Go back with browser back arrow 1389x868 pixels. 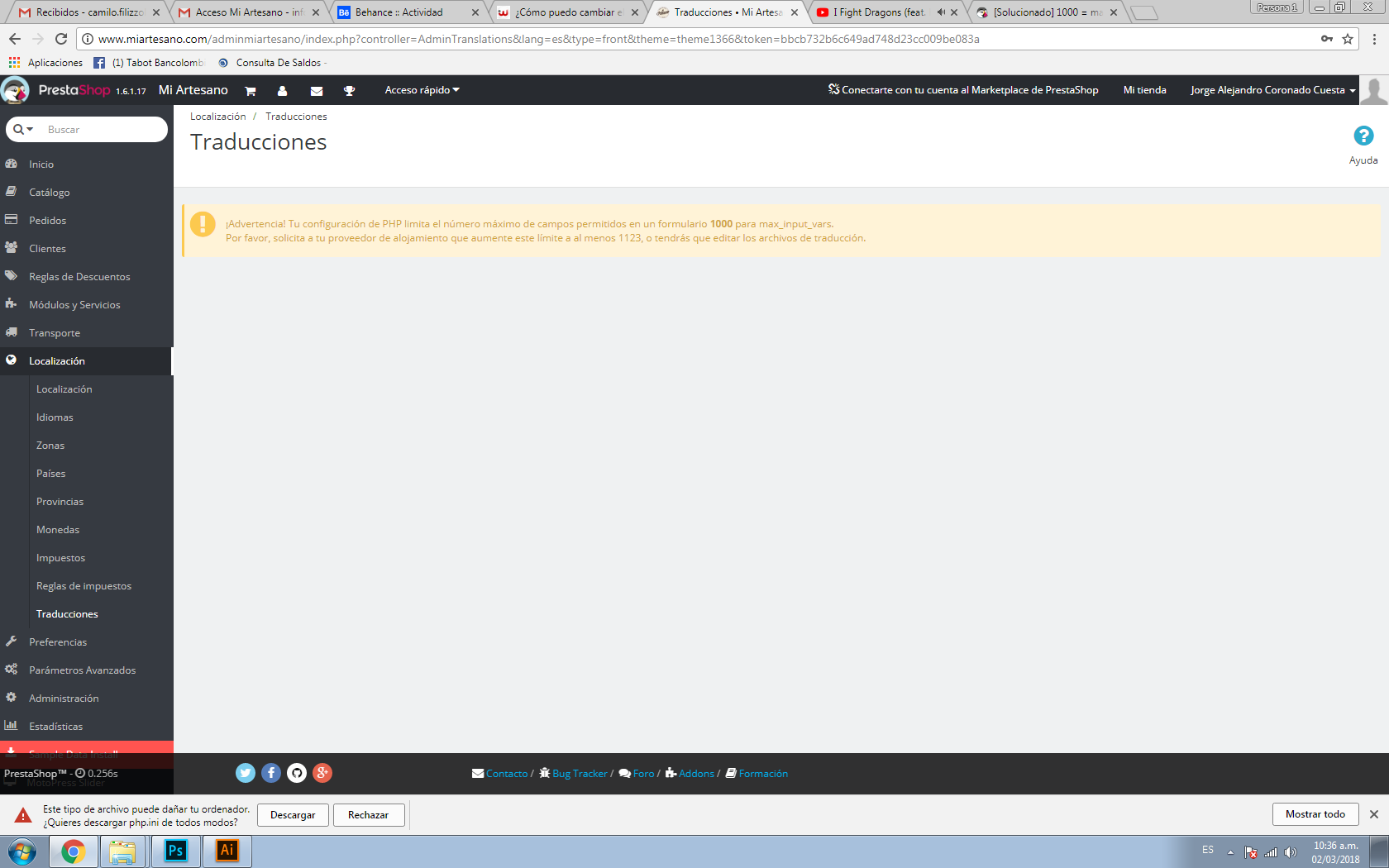click(x=15, y=39)
